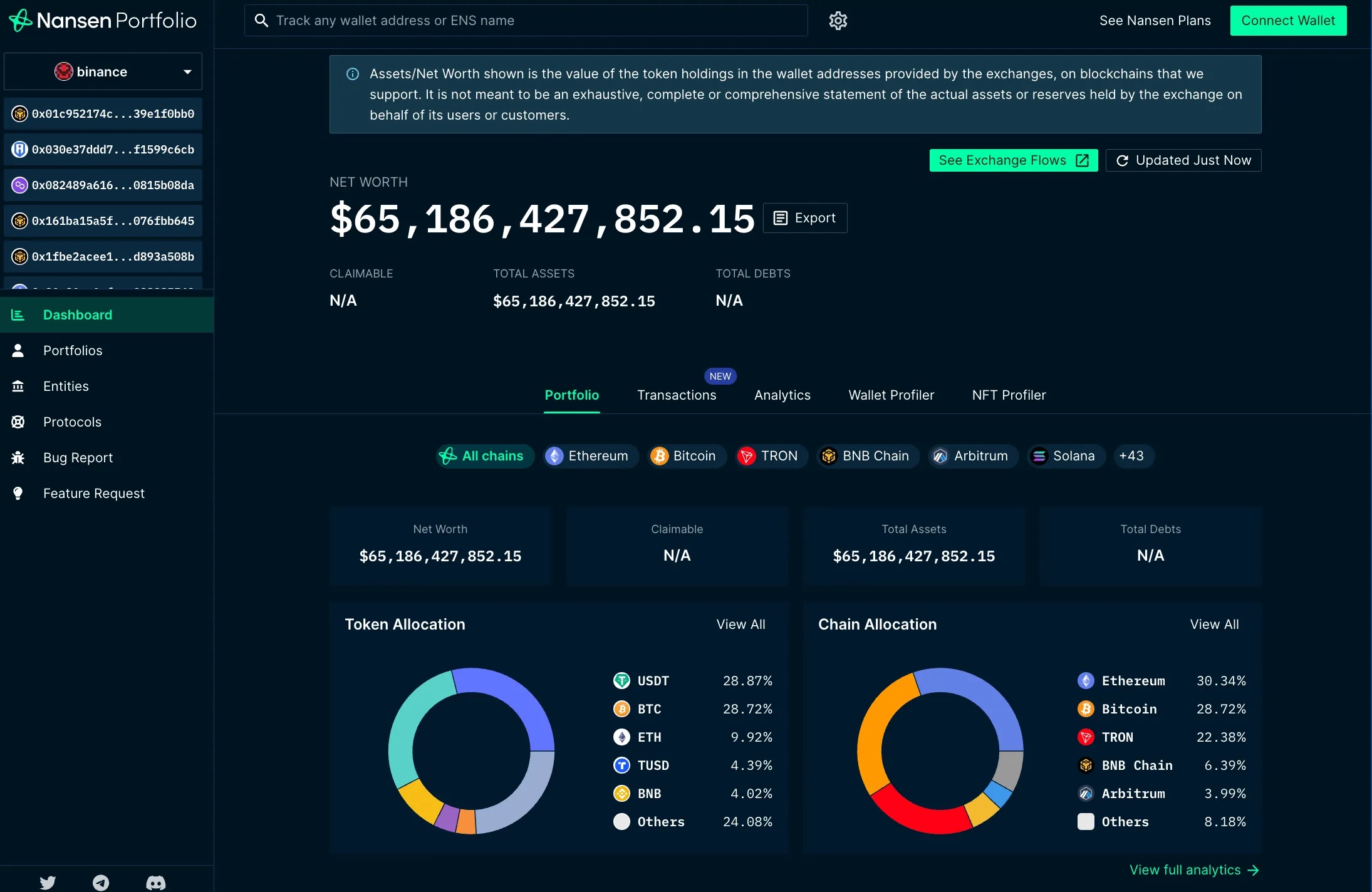Expand the +43 more chains chip
Screen dimensions: 1372x892
click(1131, 456)
